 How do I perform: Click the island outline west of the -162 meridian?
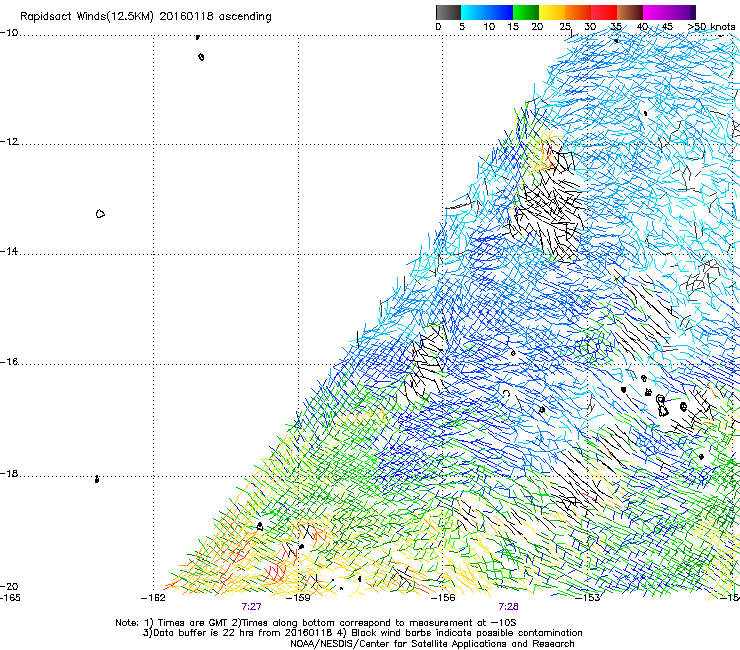100,214
